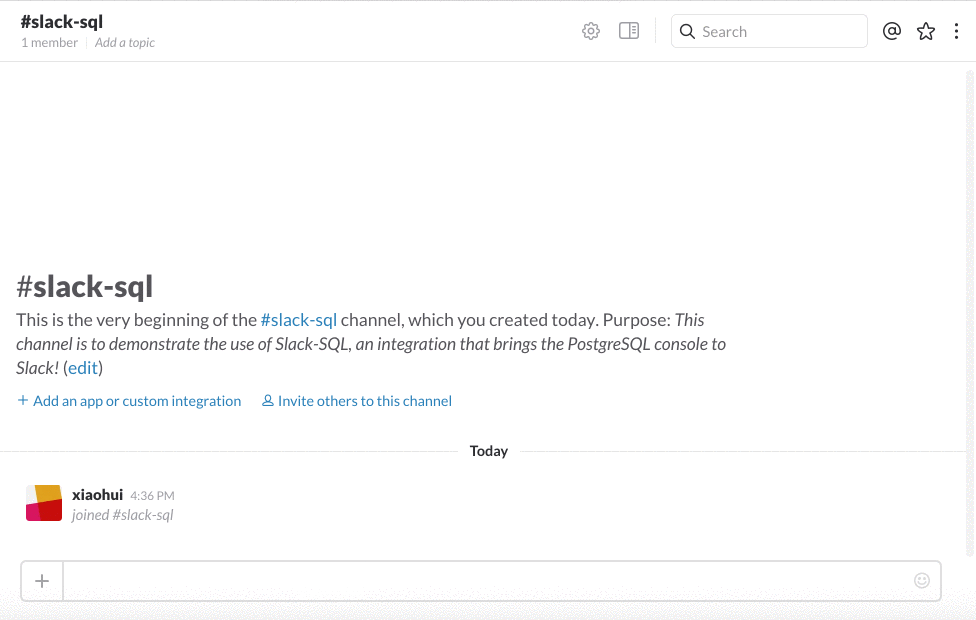Image resolution: width=976 pixels, height=620 pixels.
Task: Click the xiaohui username
Action: [97, 495]
